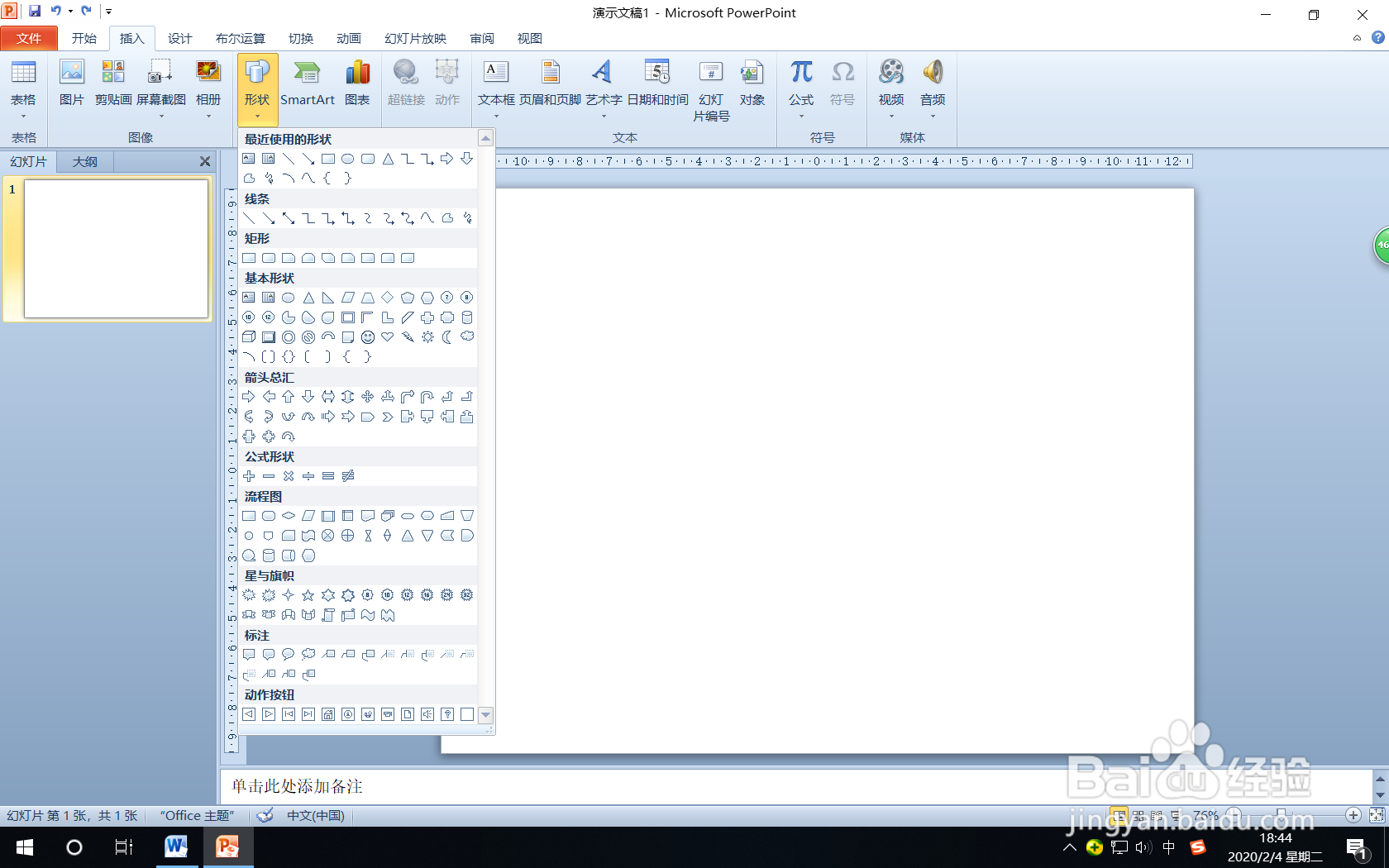Expand the 表格 table dropdown
The height and width of the screenshot is (868, 1389).
pos(23,117)
